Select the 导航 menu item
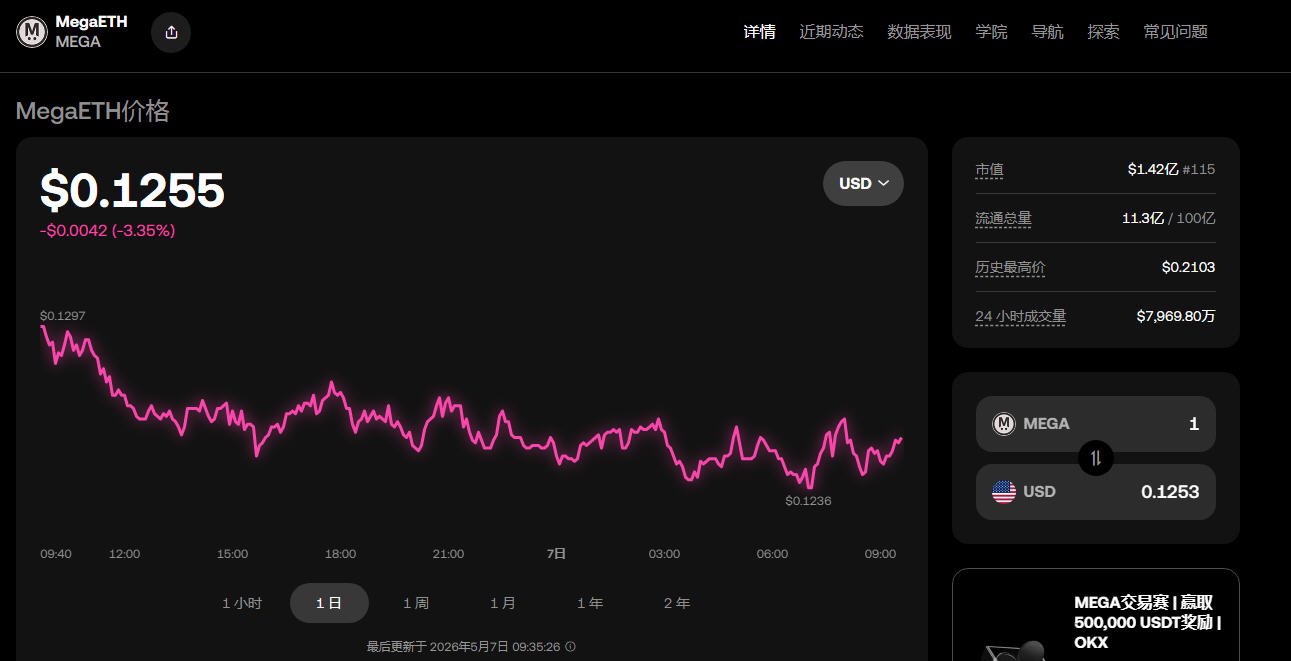The image size is (1291, 661). point(1047,32)
